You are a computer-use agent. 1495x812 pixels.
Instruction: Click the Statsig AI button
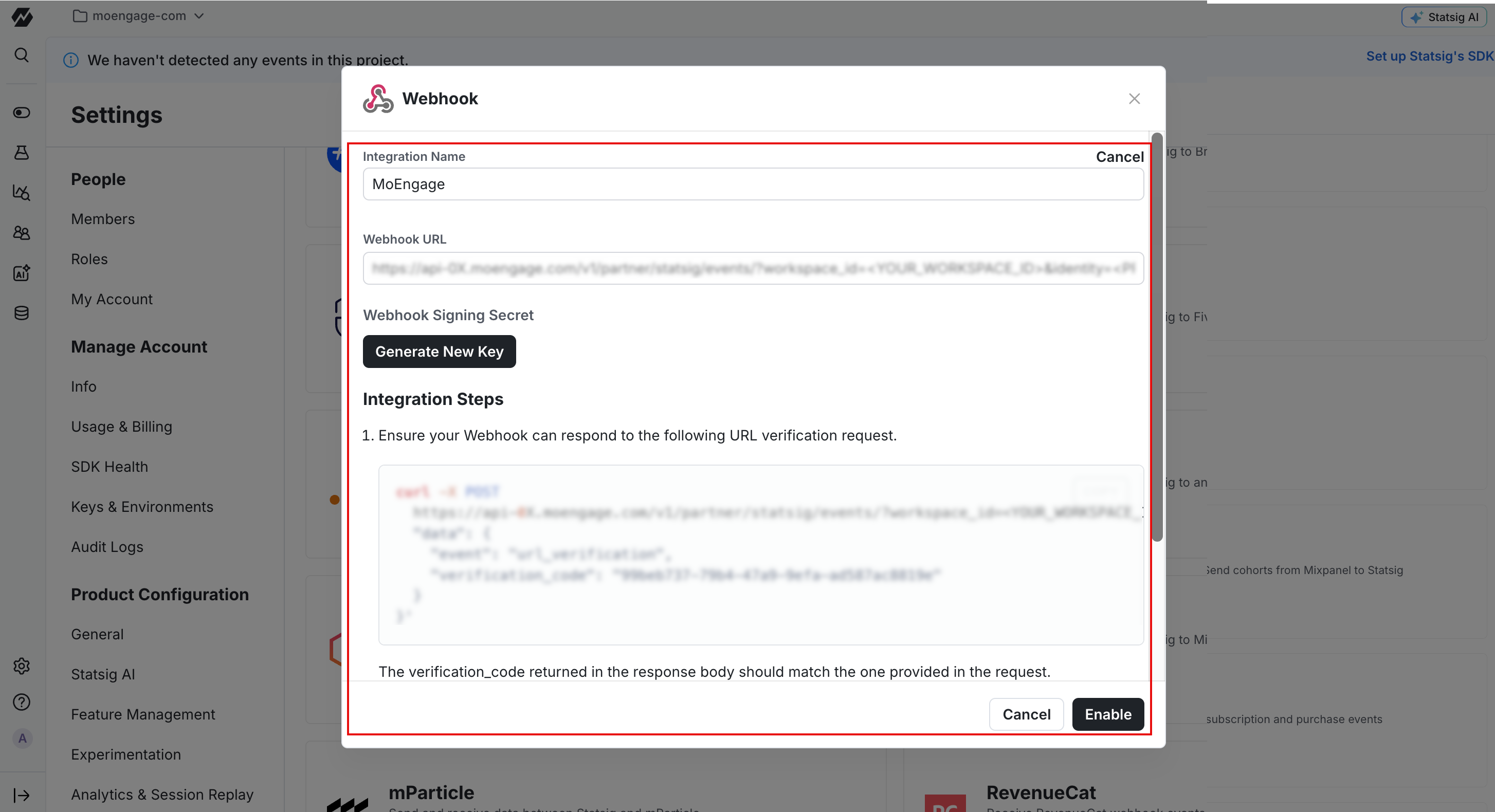click(1445, 17)
